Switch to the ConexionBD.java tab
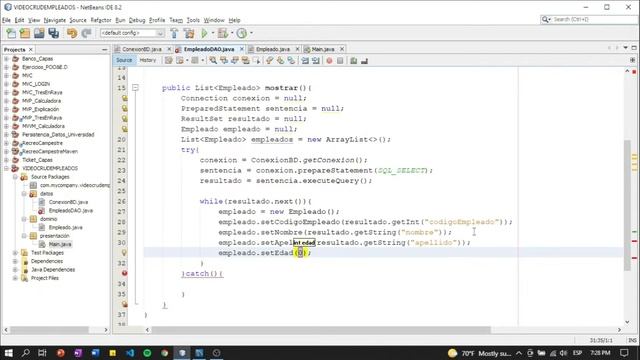This screenshot has width=640, height=360. tap(142, 49)
